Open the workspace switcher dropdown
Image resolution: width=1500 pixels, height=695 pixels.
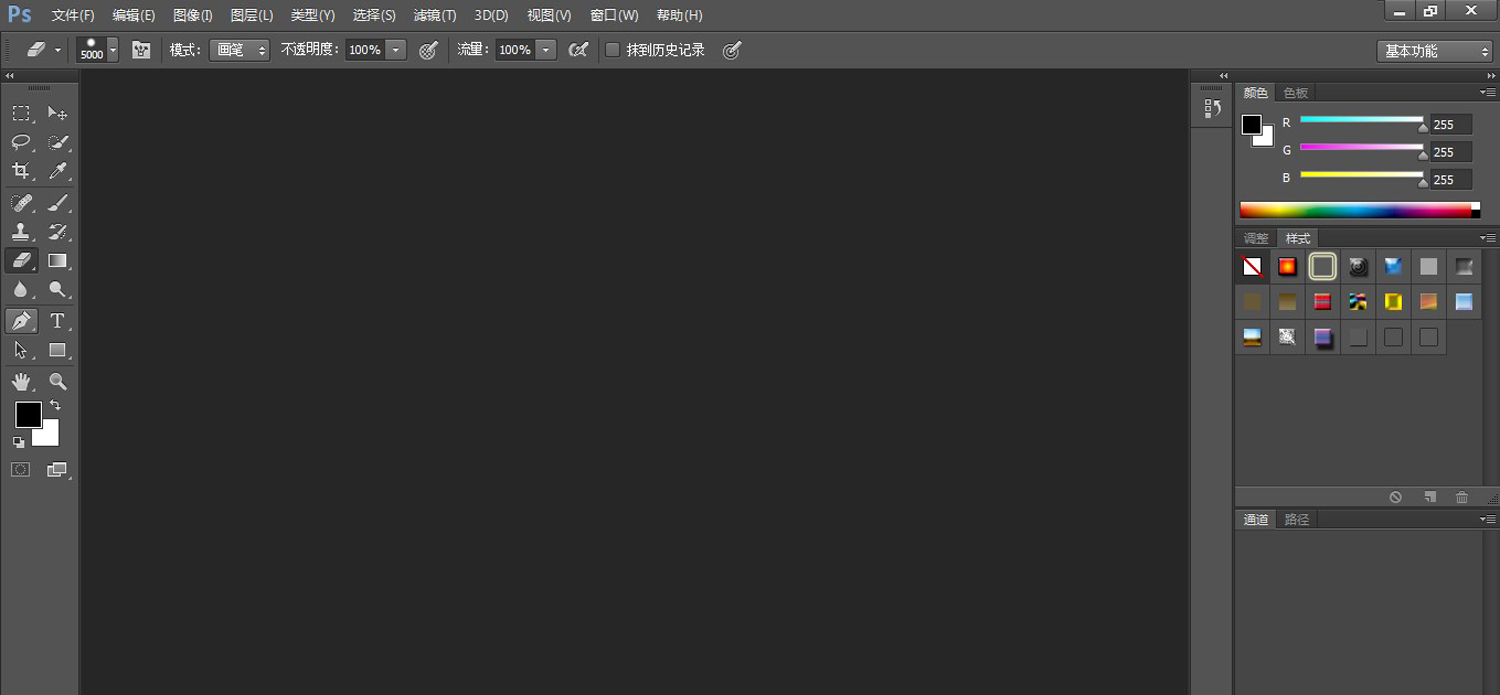1435,51
